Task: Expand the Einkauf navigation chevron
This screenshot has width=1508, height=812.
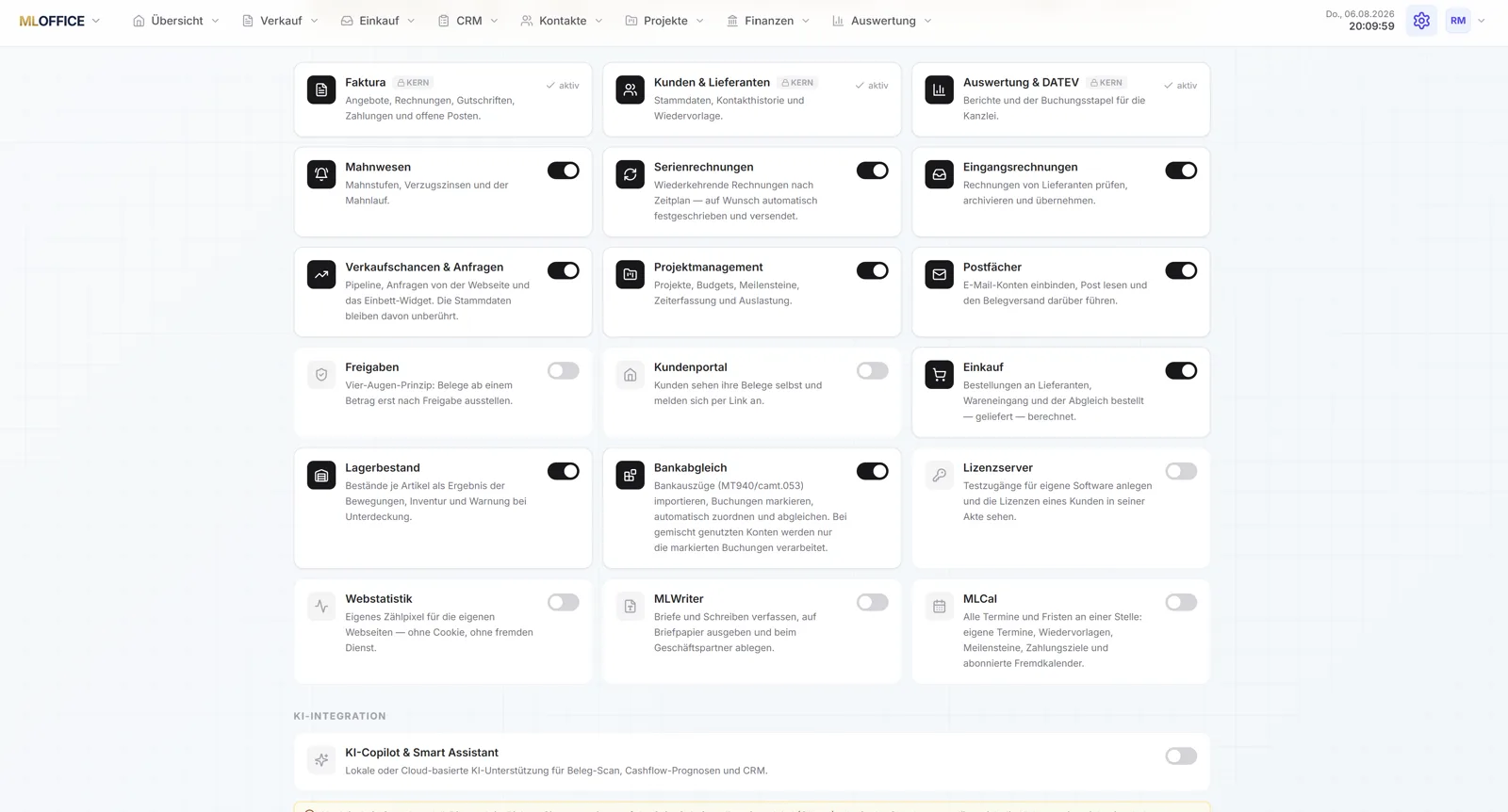Action: [x=411, y=21]
